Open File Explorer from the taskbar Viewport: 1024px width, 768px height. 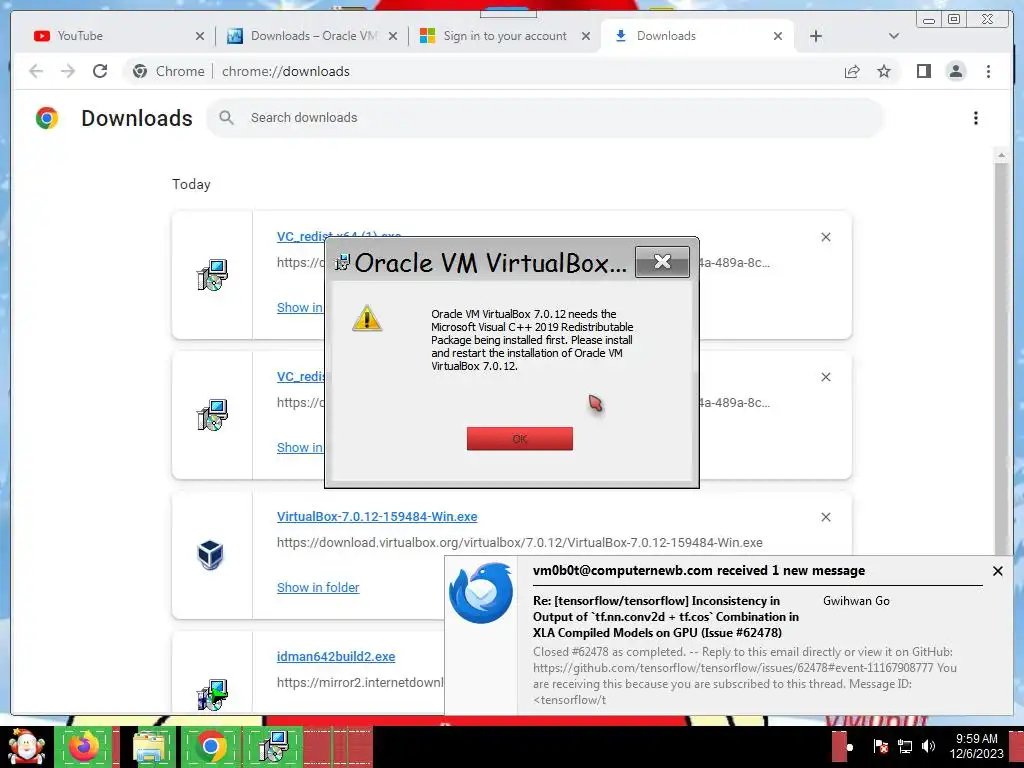click(x=149, y=746)
